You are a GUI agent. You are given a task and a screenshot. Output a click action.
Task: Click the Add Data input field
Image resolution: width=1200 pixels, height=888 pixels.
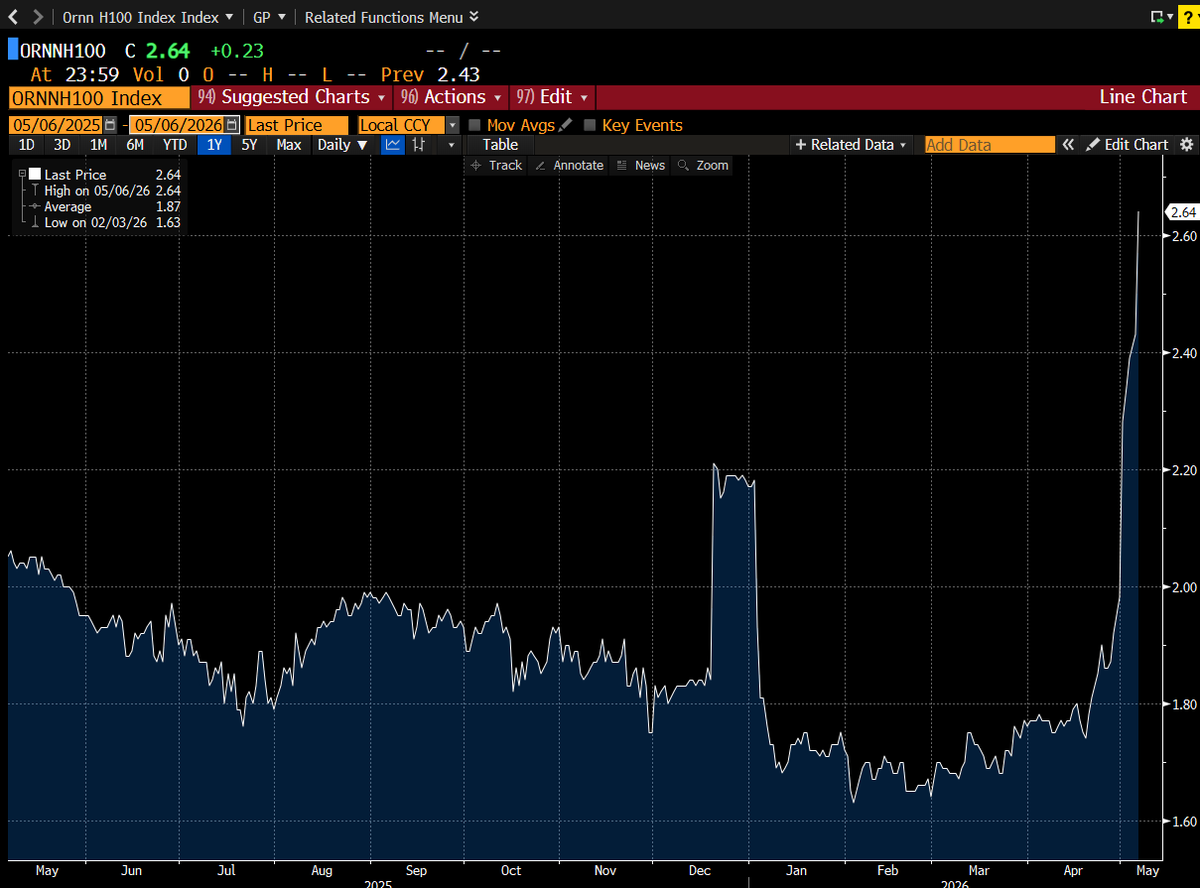989,145
